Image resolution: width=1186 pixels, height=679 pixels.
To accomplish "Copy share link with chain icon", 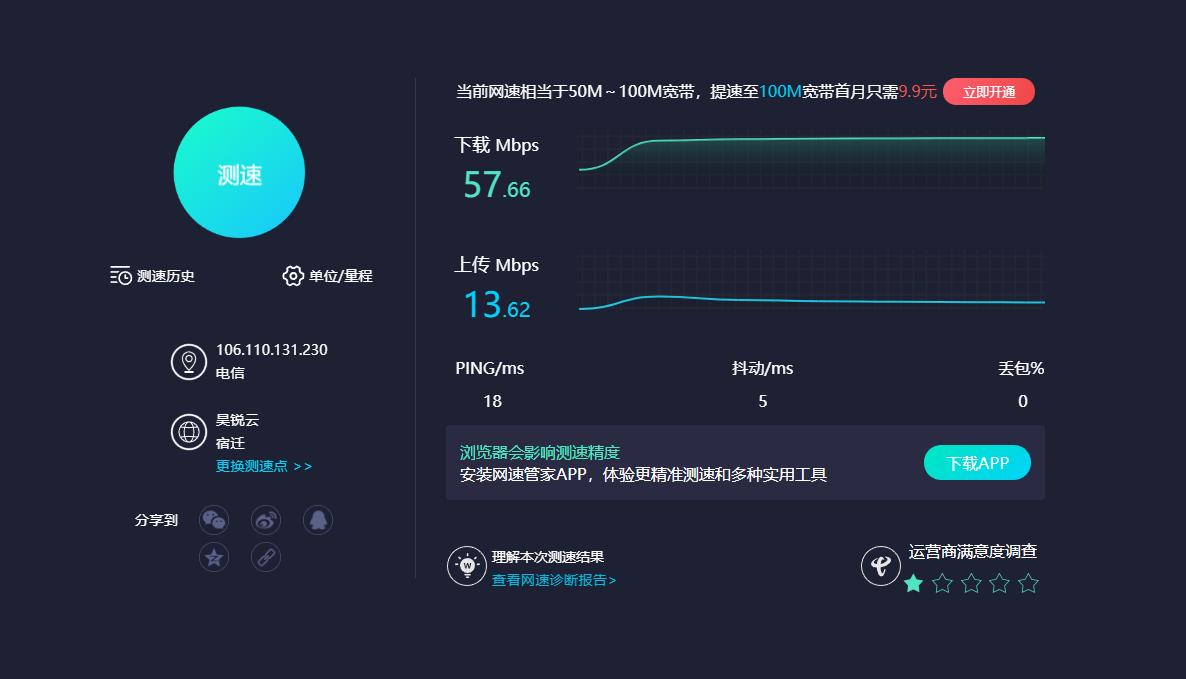I will pos(265,557).
